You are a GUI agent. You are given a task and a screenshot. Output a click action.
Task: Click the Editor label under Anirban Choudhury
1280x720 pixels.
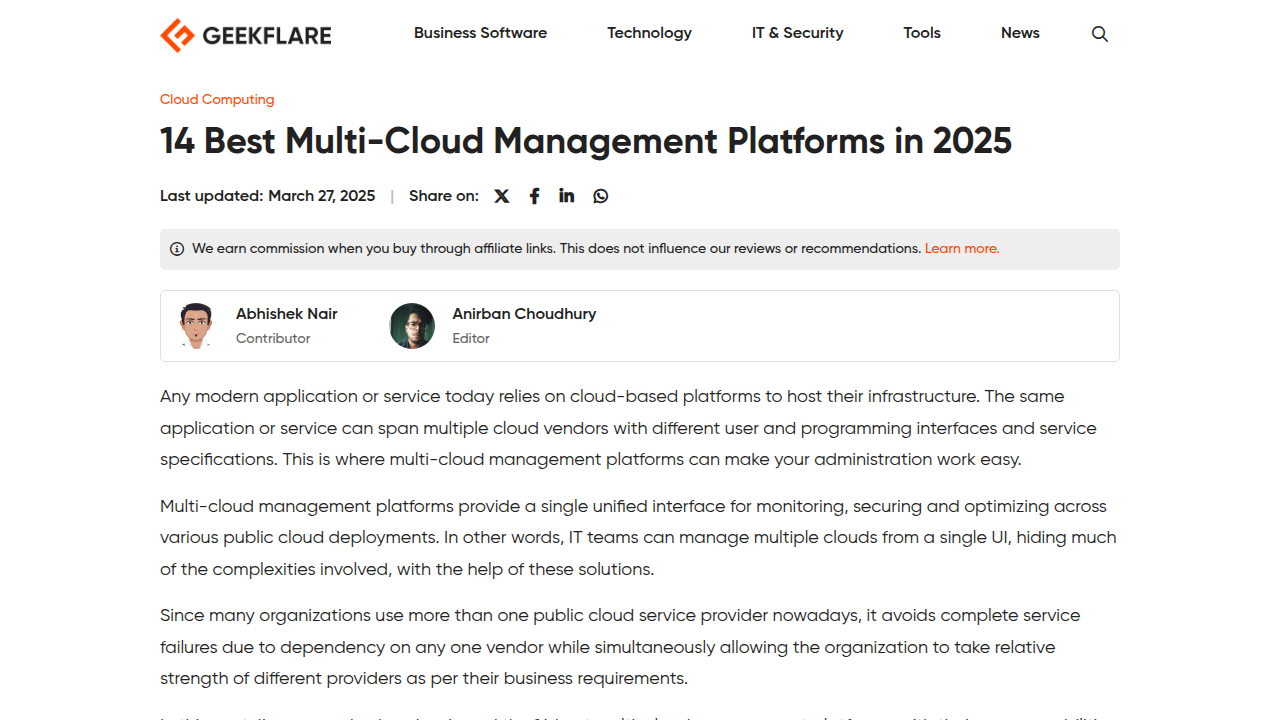tap(471, 339)
